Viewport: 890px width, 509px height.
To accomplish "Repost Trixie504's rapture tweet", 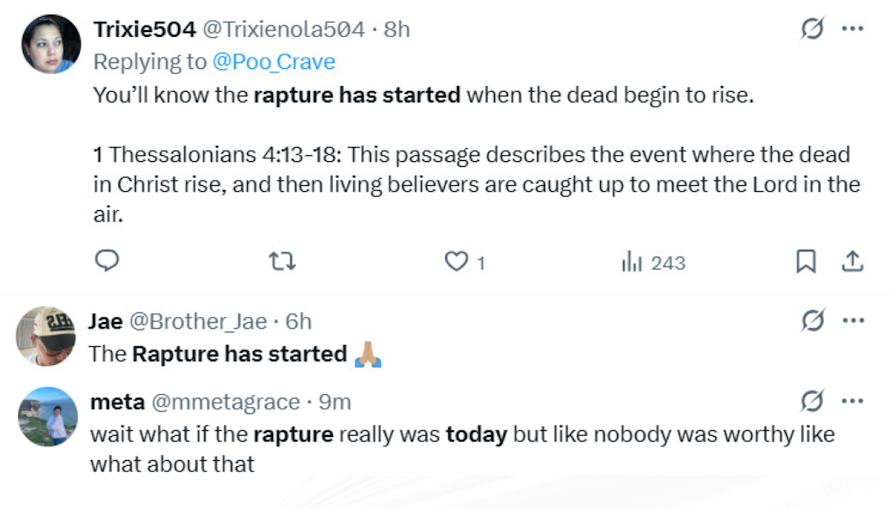I will 283,262.
